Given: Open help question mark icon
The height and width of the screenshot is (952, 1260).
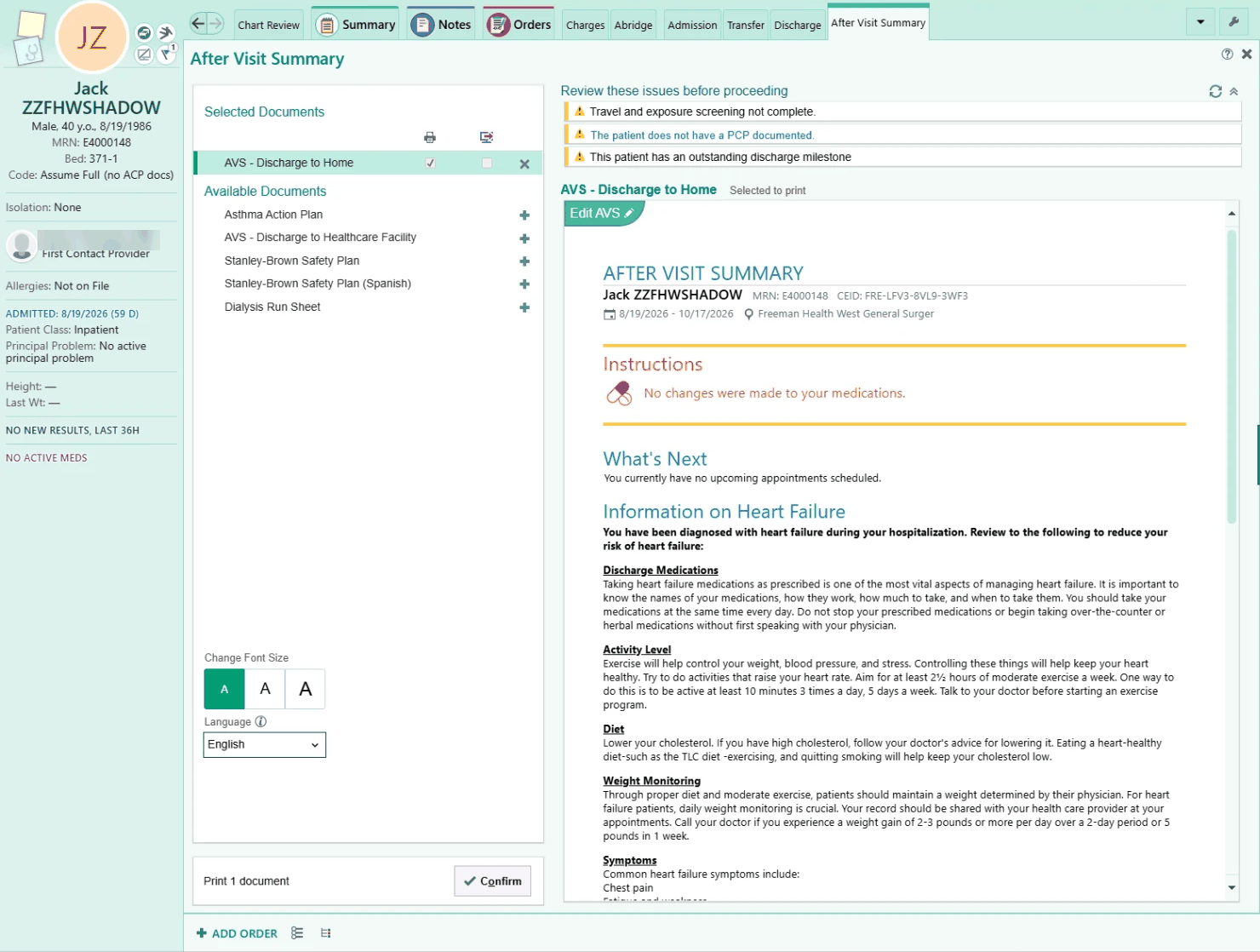Looking at the screenshot, I should [x=1227, y=54].
